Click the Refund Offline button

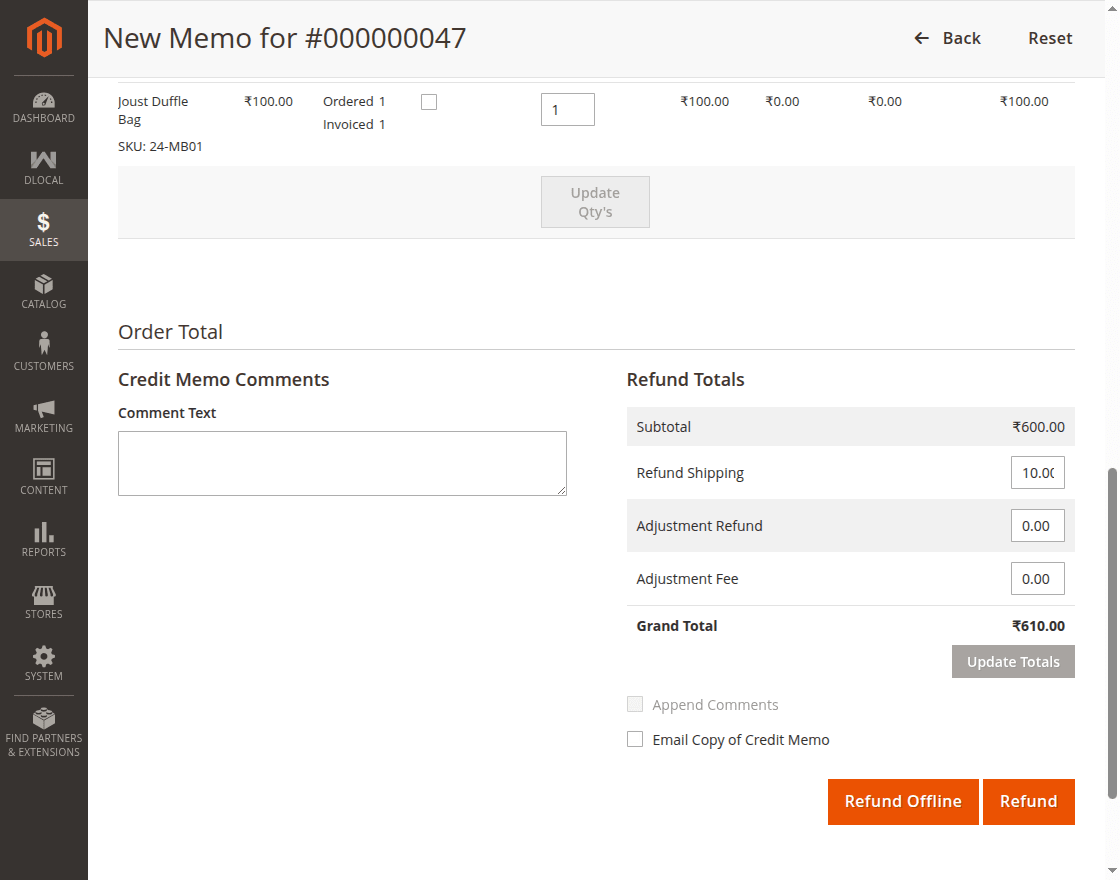[x=903, y=801]
